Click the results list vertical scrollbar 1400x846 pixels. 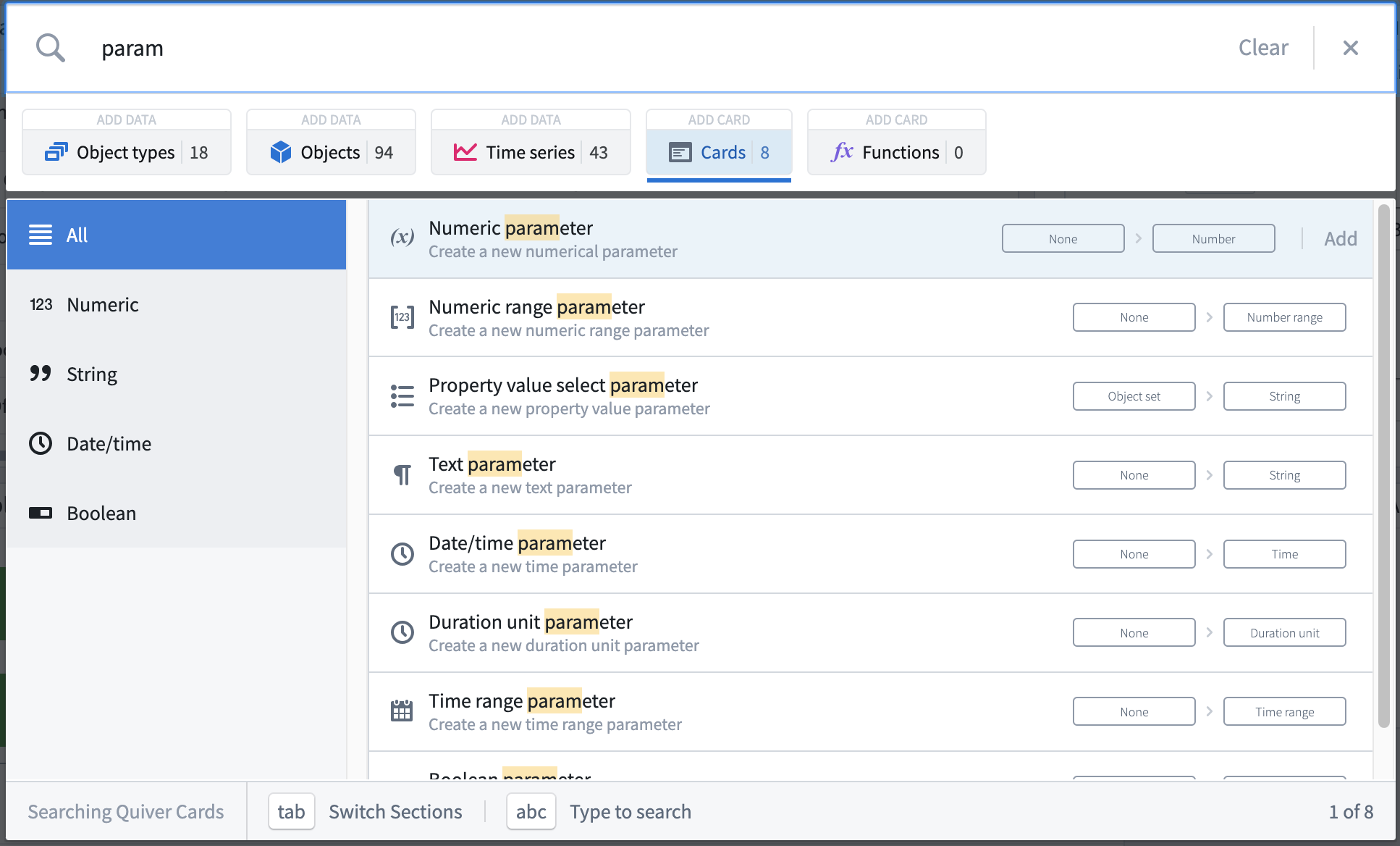[x=1383, y=466]
